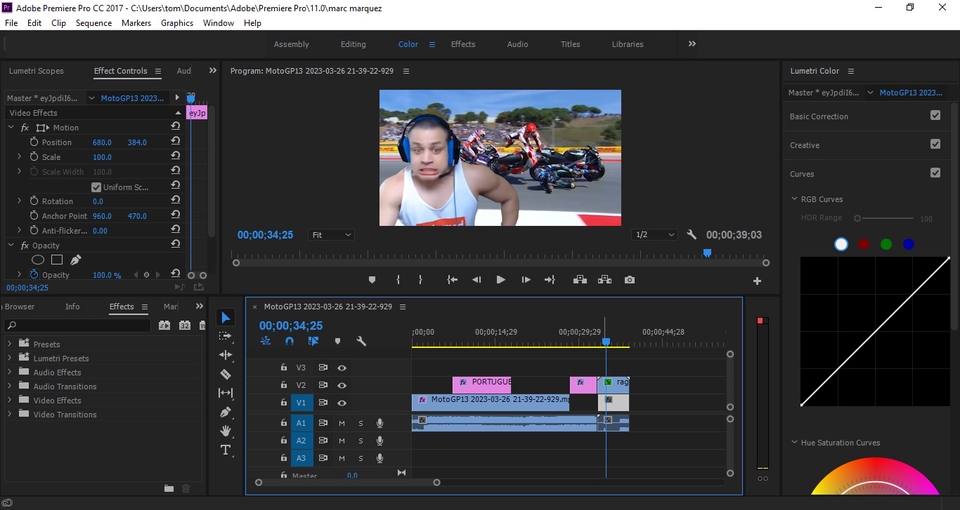Screen dimensions: 960x510
Task: Play the program monitor video
Action: pos(501,280)
